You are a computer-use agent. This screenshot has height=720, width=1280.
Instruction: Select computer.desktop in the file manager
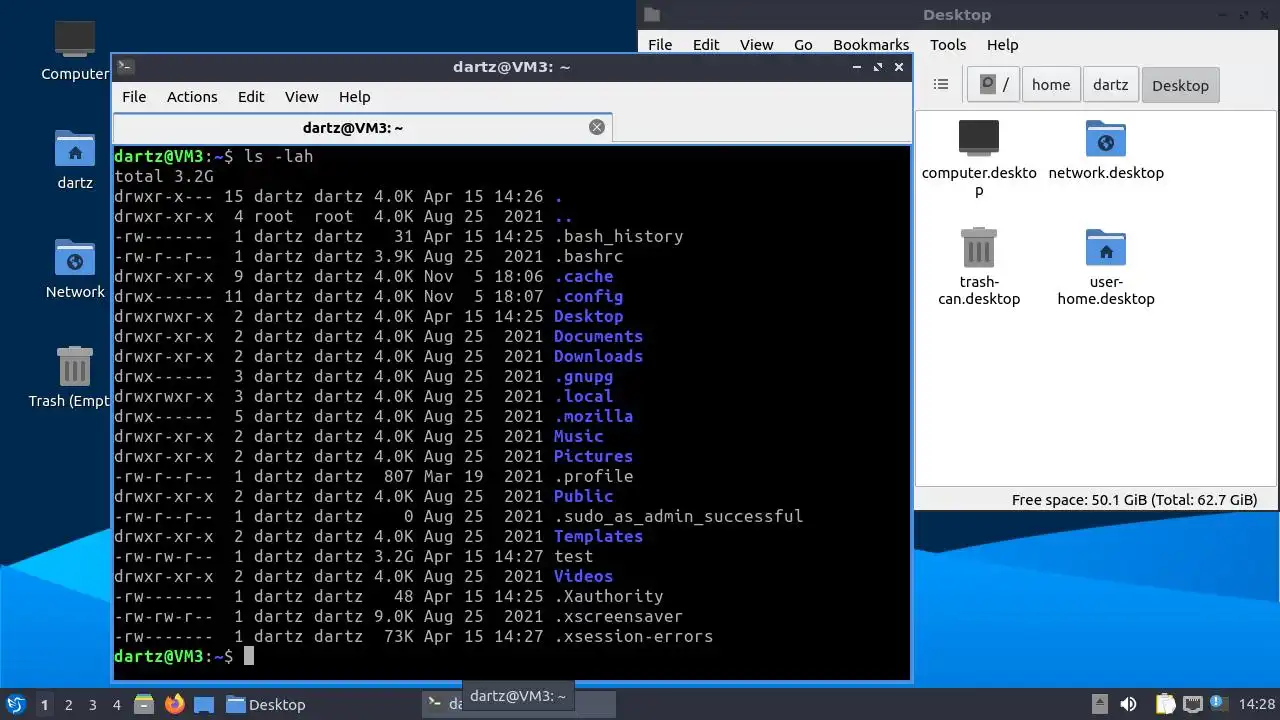pos(979,157)
